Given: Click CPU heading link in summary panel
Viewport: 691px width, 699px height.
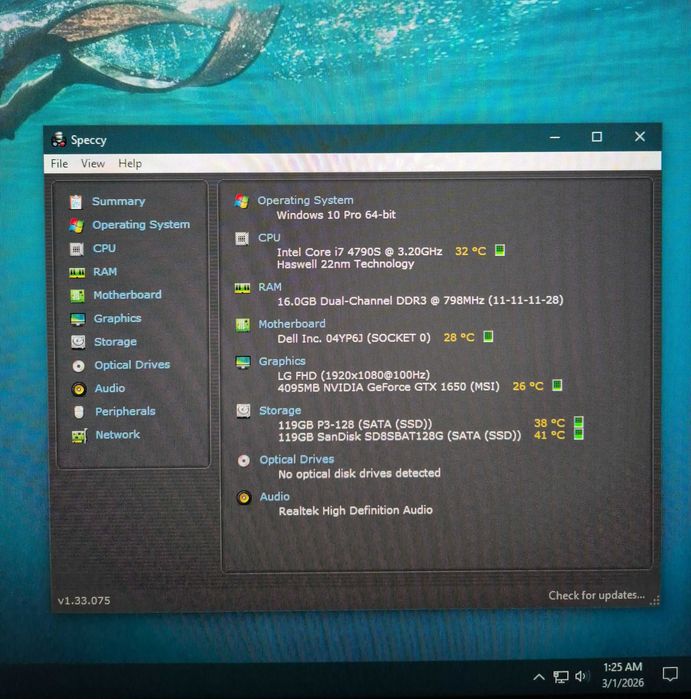Looking at the screenshot, I should (269, 238).
